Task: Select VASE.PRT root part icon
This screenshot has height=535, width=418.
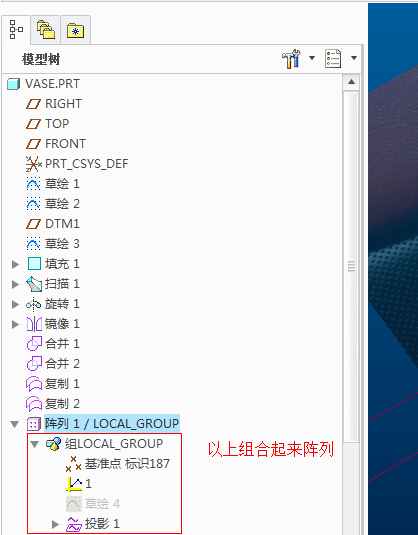Action: 14,84
